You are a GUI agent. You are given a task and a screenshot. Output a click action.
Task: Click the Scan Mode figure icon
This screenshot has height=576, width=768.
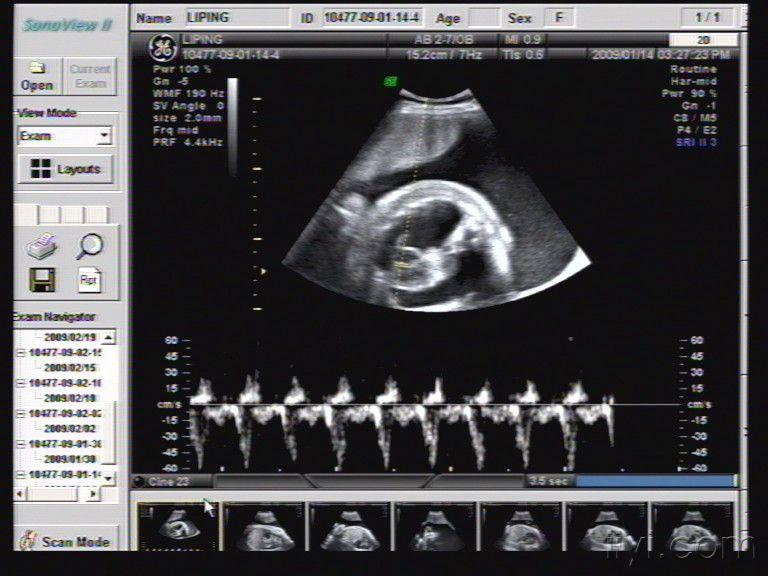28,540
